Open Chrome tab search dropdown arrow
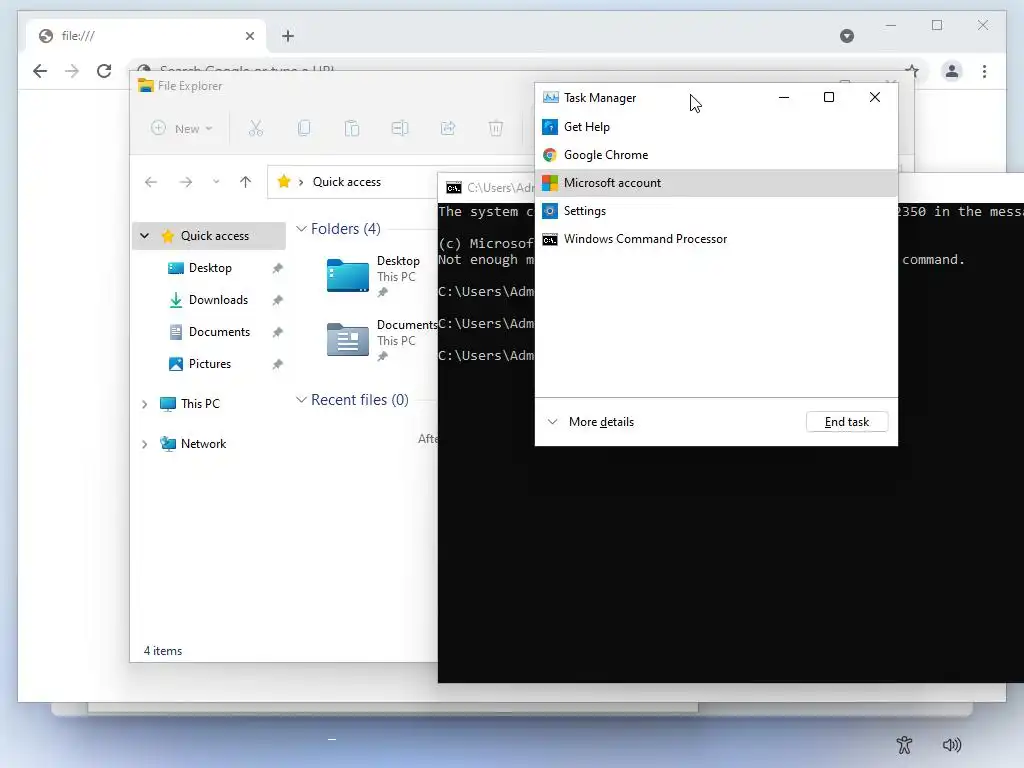Image resolution: width=1024 pixels, height=768 pixels. tap(846, 36)
